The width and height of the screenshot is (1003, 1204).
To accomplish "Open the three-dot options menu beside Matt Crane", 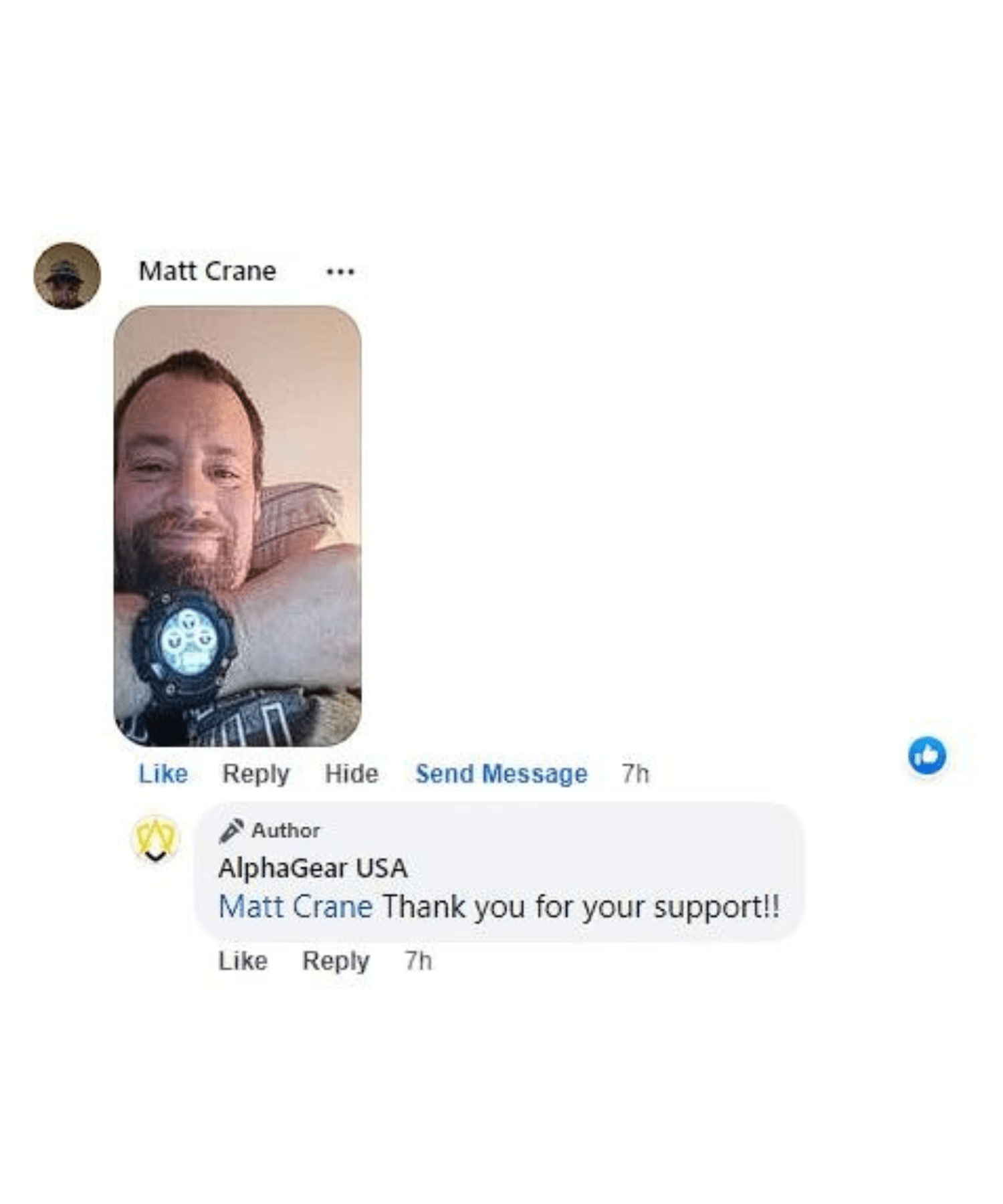I will (340, 272).
